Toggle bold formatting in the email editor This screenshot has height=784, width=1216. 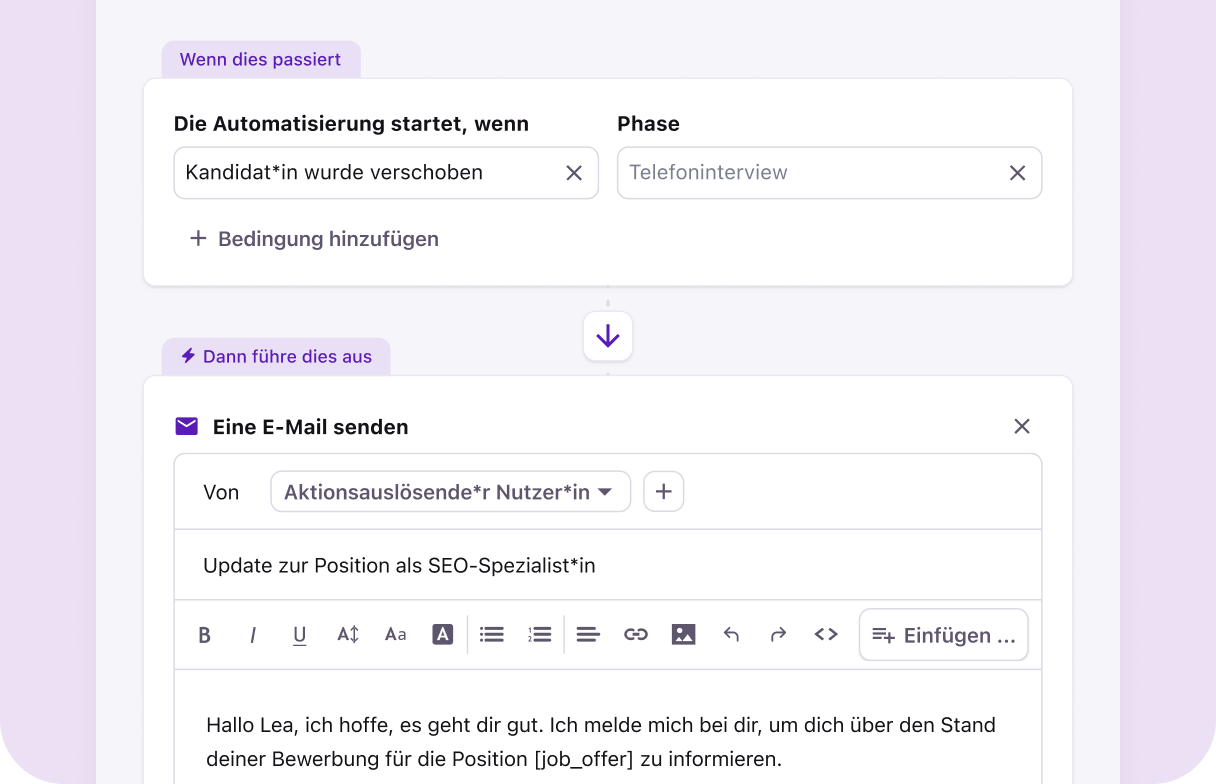click(x=205, y=634)
